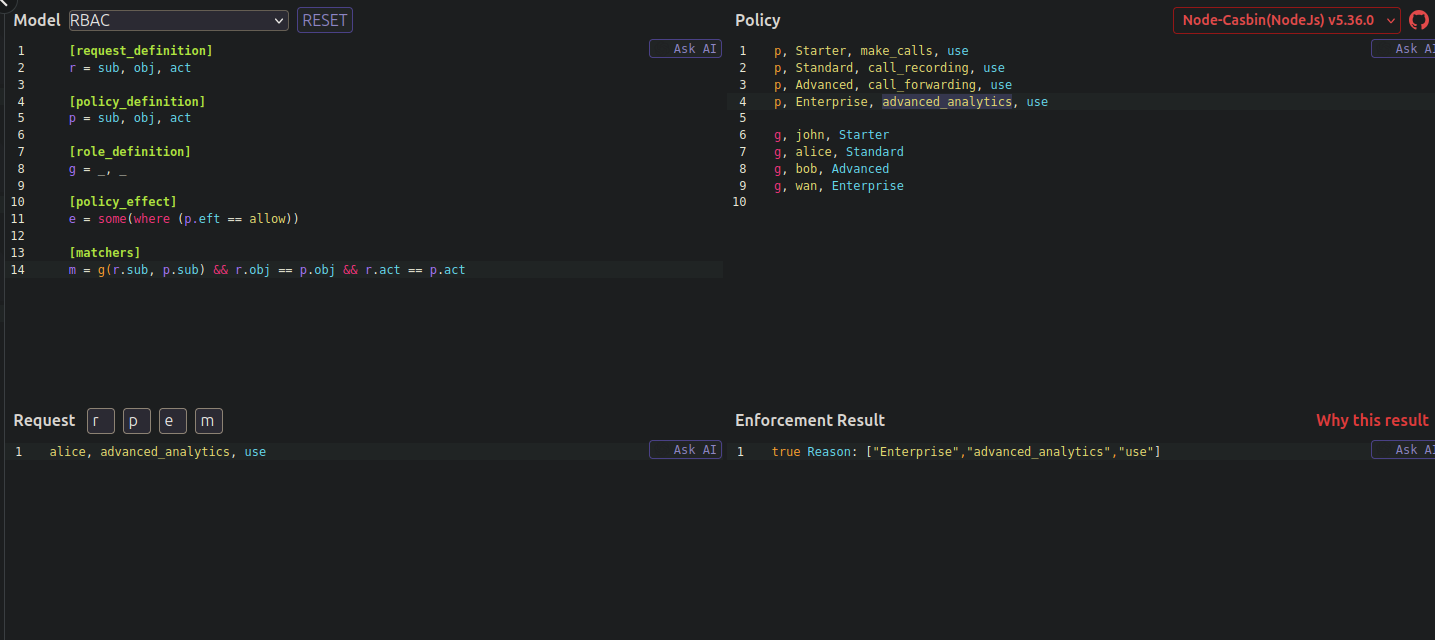1435x640 pixels.
Task: Click the 'Enforcement Result' panel heading
Action: [x=810, y=420]
